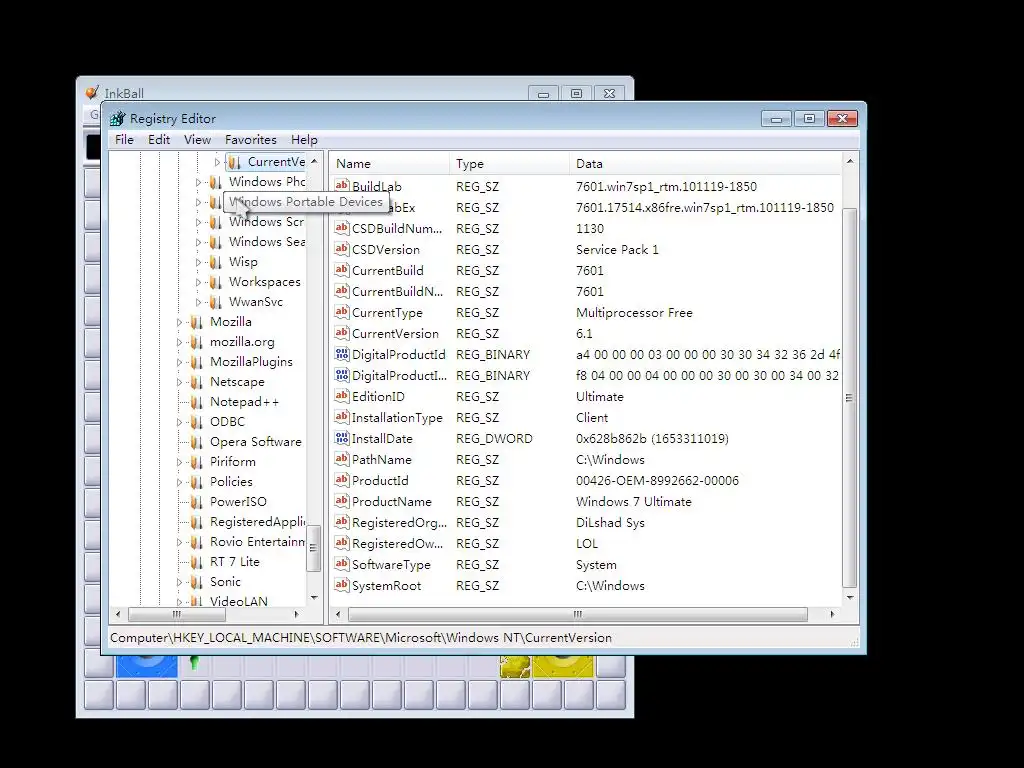Minimize the InkBall window

[543, 93]
